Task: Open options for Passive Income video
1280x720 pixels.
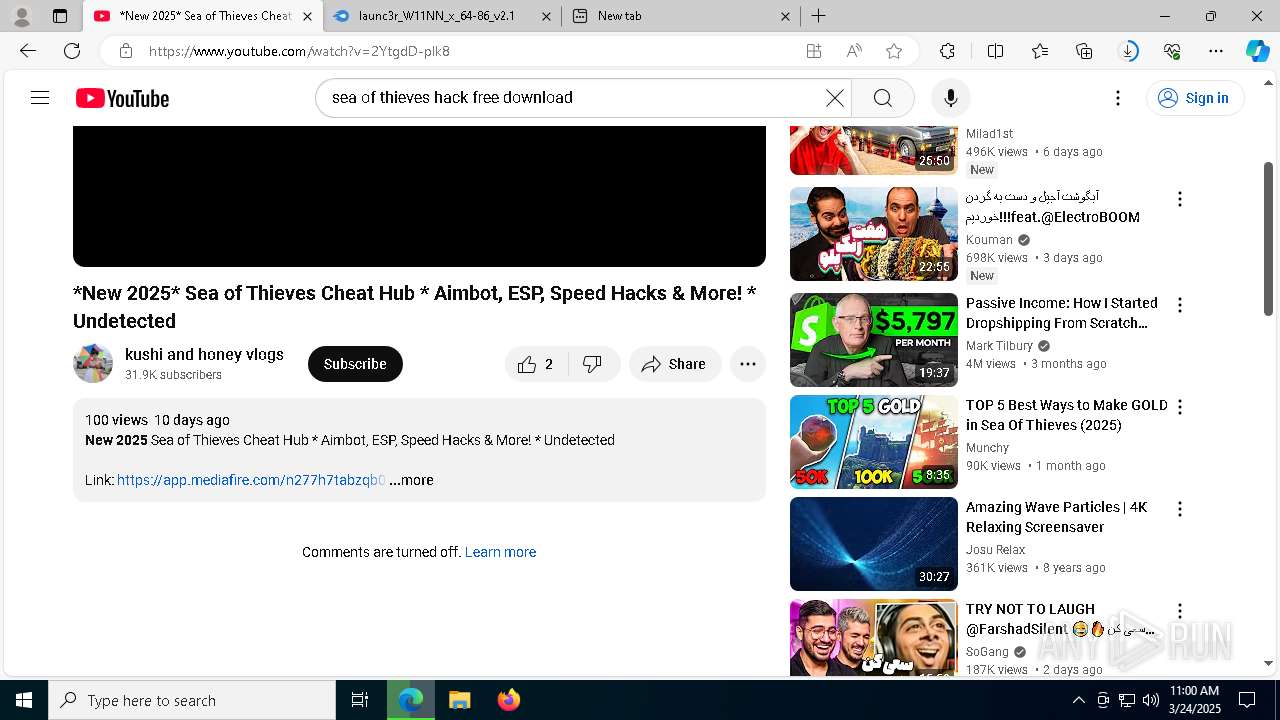Action: (x=1180, y=305)
